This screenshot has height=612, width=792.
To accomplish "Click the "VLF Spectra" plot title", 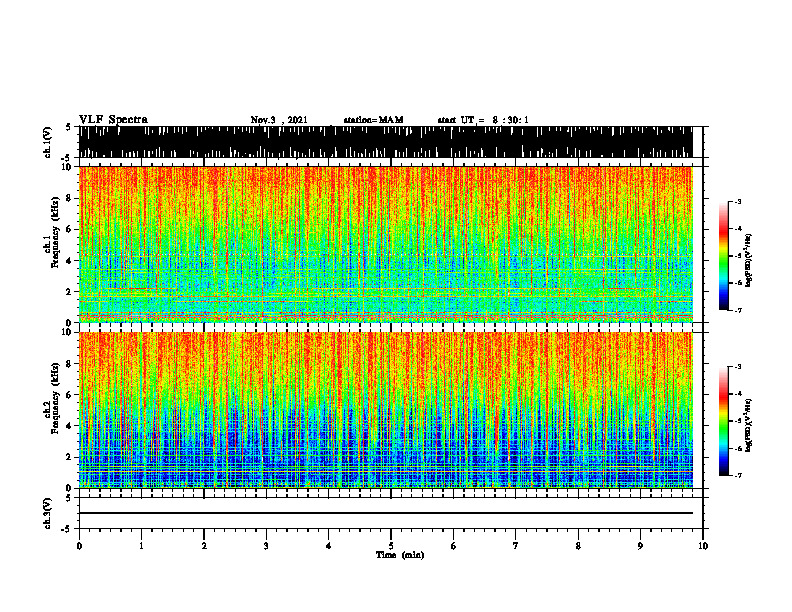I will [113, 119].
